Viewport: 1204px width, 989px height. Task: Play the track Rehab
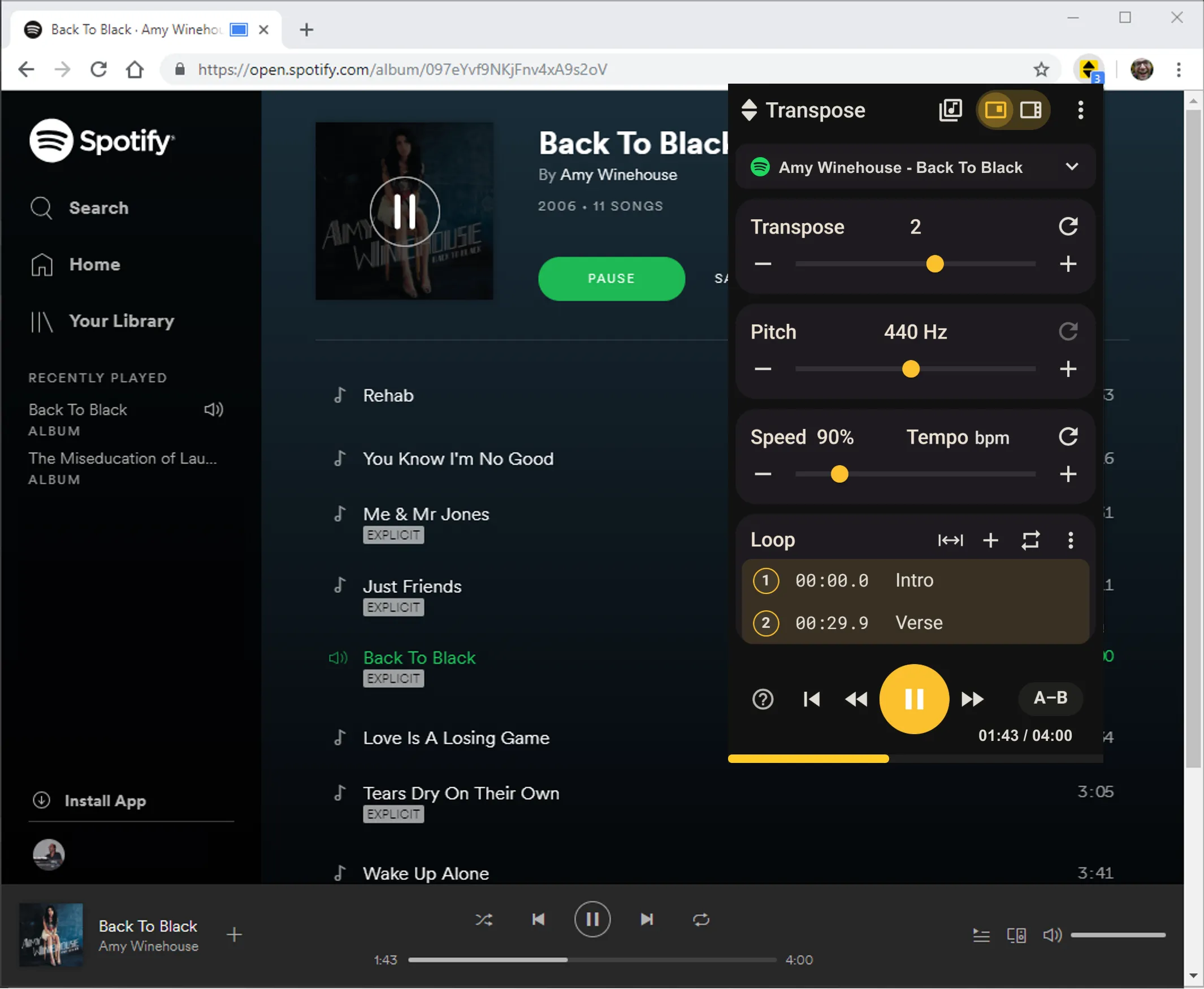pos(388,396)
